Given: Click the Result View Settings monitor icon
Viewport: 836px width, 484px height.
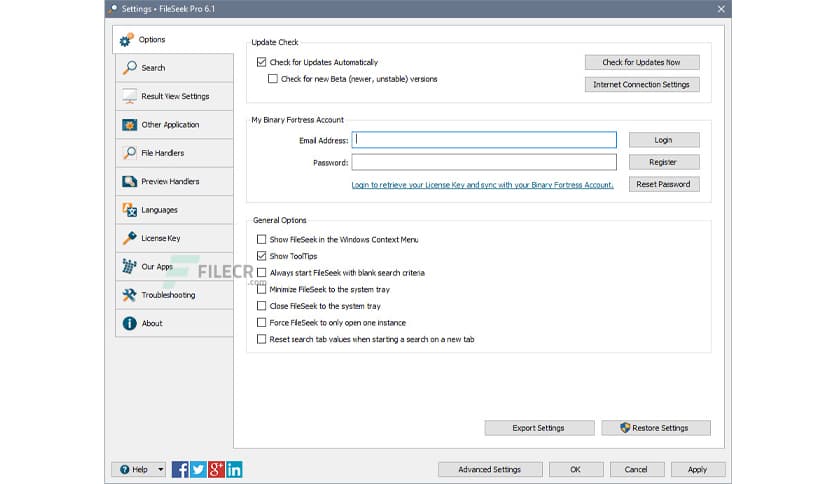Looking at the screenshot, I should 130,96.
